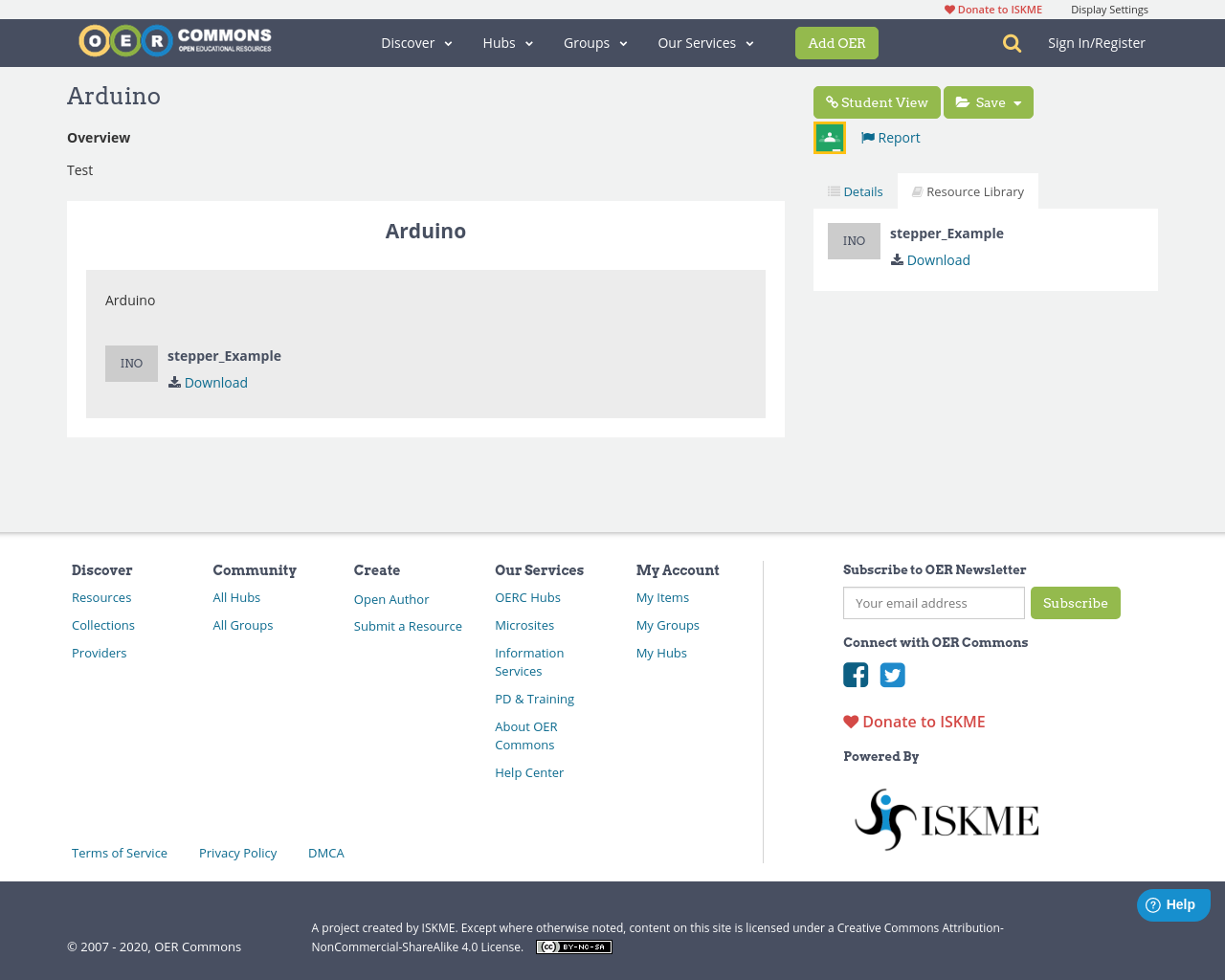This screenshot has height=980, width=1225.
Task: Open the Help chat widget
Action: 1172,904
